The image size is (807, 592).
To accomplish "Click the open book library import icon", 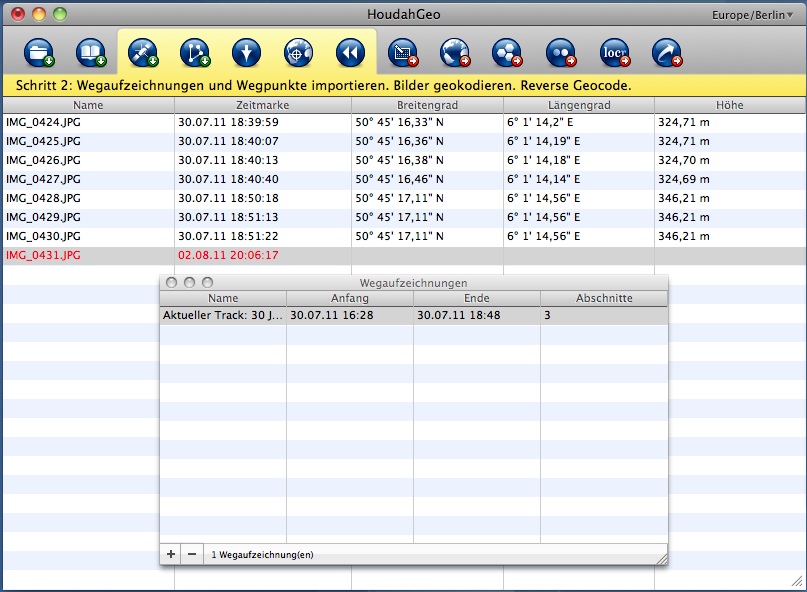I will coord(91,53).
